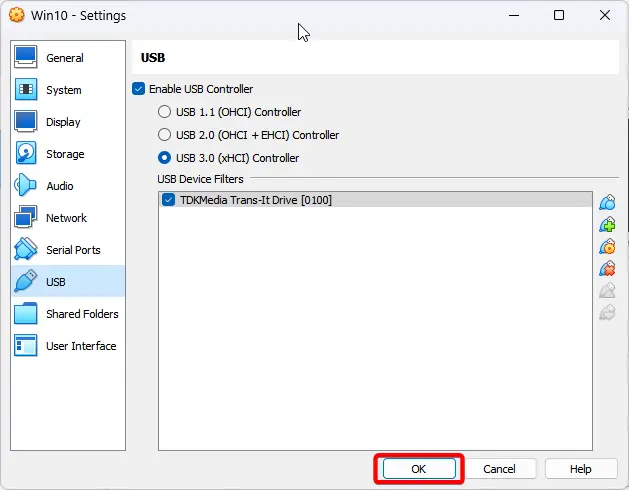Open the User Interface settings page

tap(68, 346)
